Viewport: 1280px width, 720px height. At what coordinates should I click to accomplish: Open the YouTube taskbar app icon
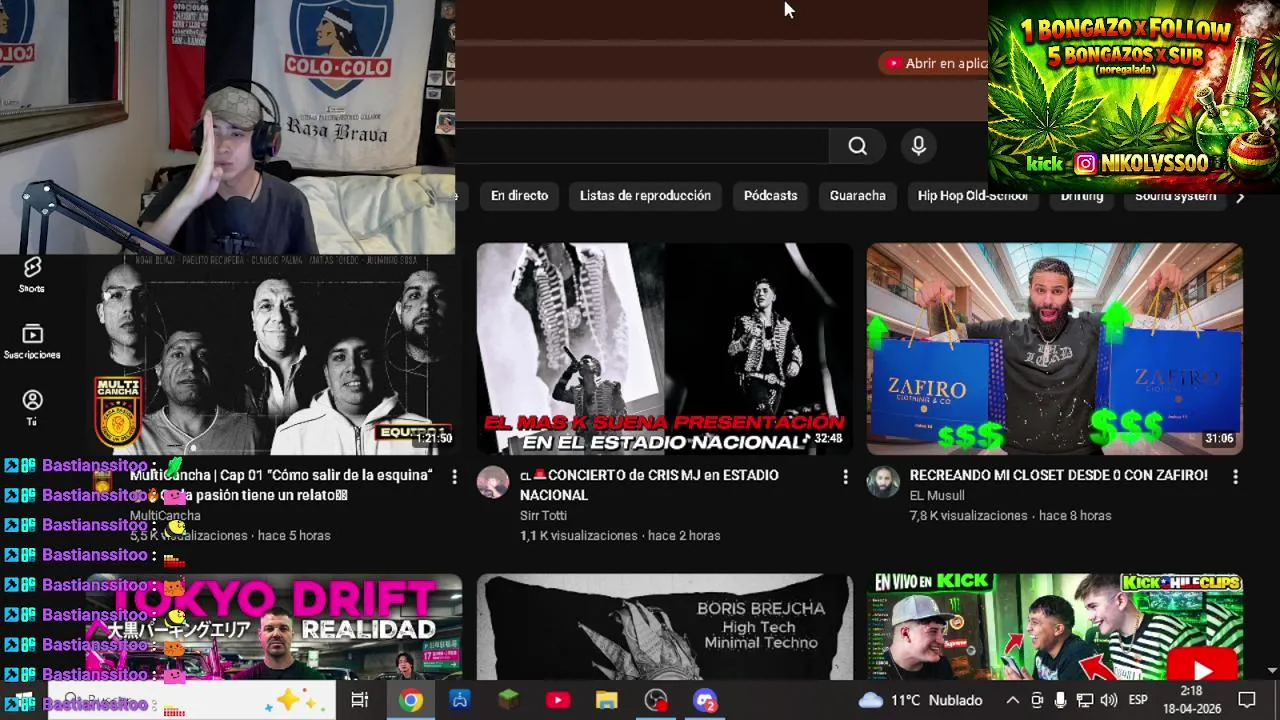click(558, 700)
